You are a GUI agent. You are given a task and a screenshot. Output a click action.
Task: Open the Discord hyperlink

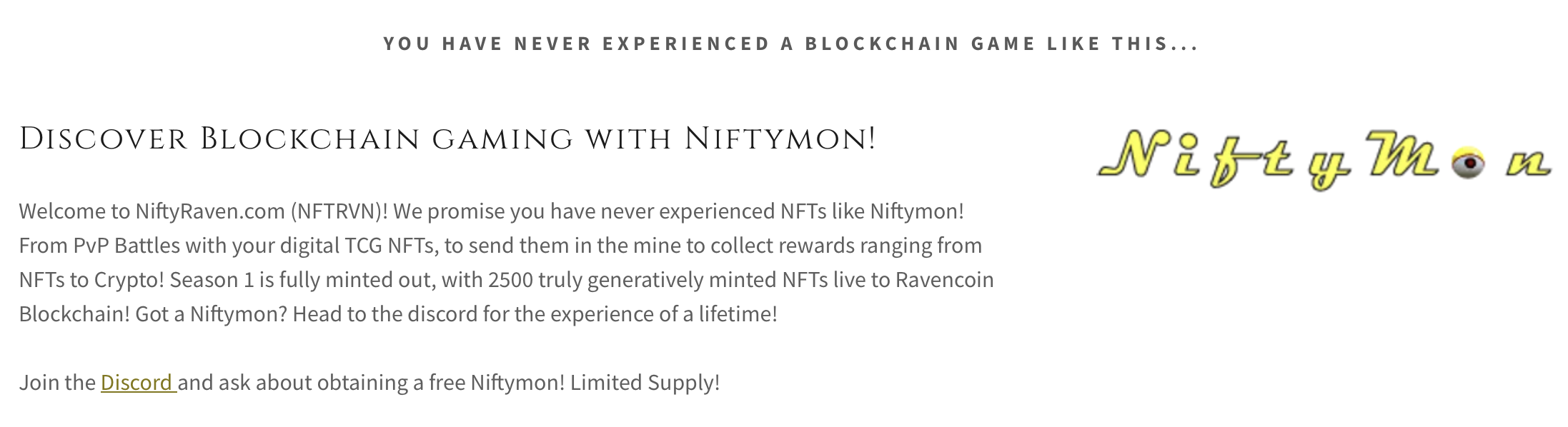click(x=137, y=383)
